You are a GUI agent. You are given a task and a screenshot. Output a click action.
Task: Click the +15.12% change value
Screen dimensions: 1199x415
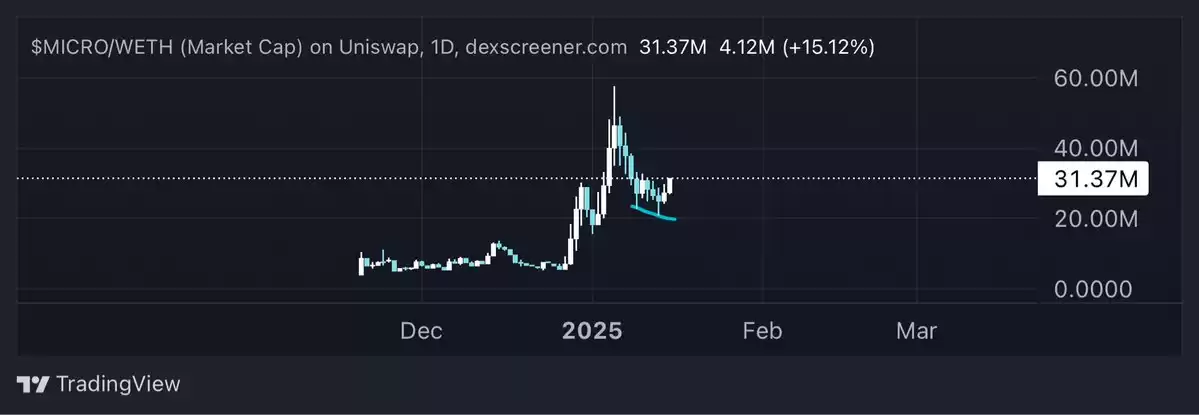828,47
